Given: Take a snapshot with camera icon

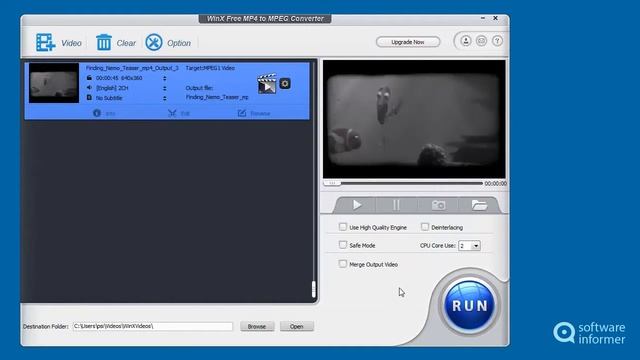Looking at the screenshot, I should point(438,205).
